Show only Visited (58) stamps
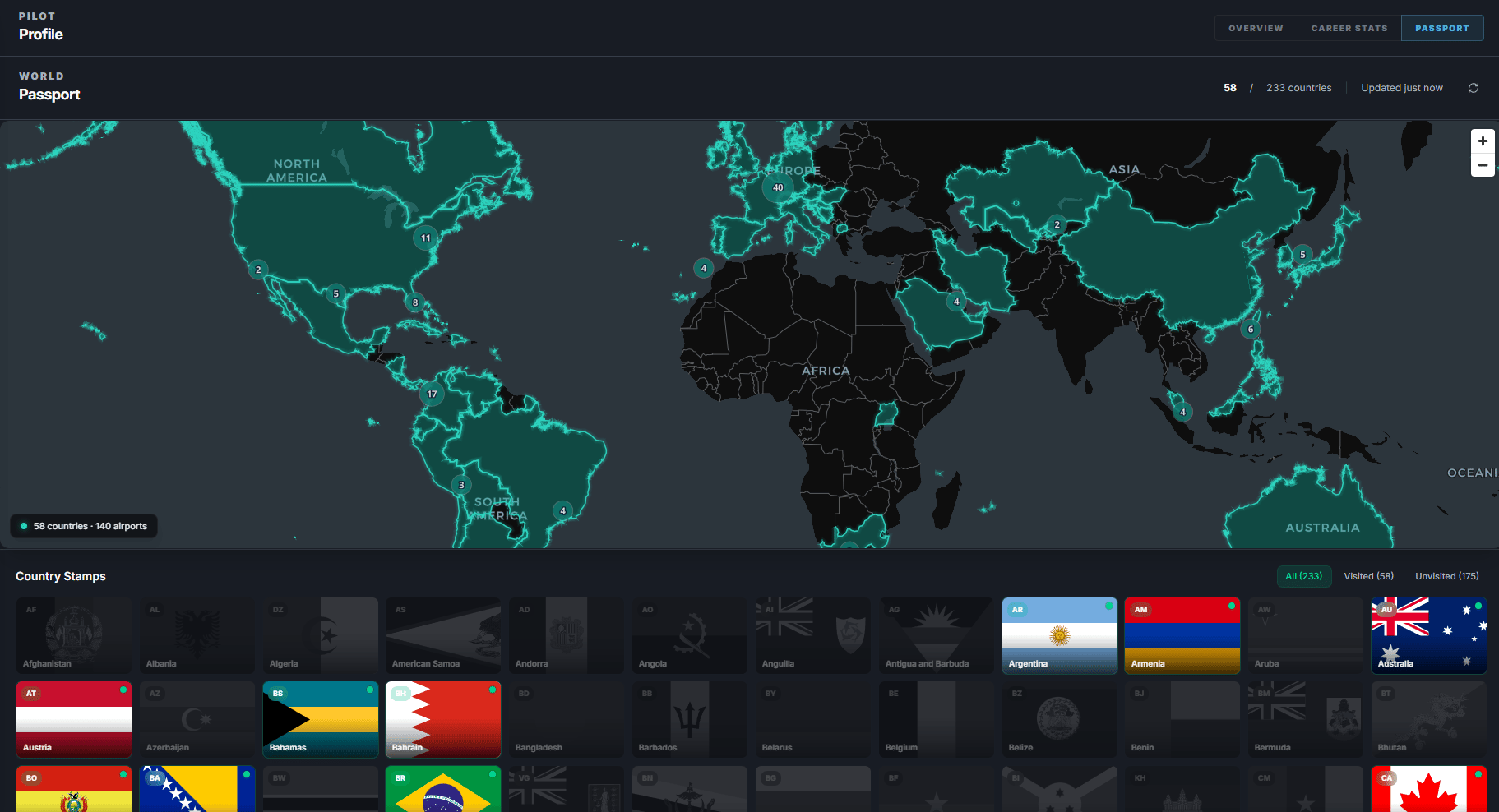Viewport: 1499px width, 812px height. click(1369, 576)
